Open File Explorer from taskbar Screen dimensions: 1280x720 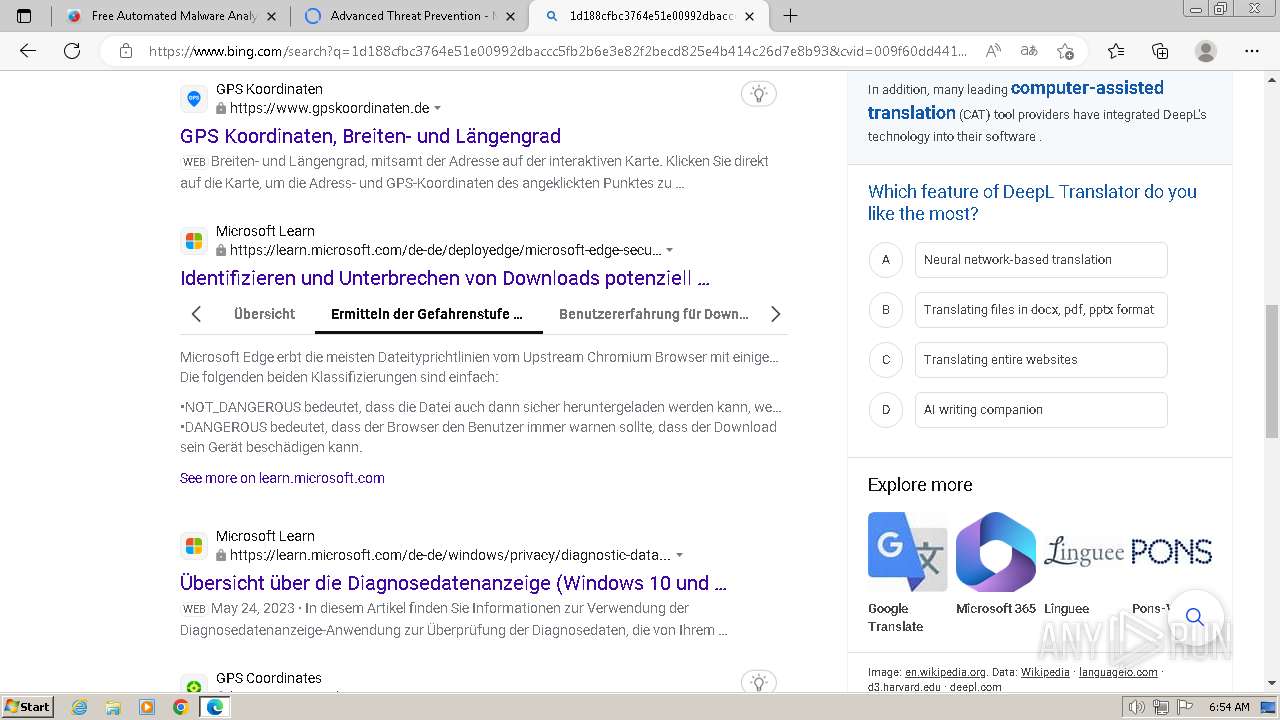click(x=113, y=707)
